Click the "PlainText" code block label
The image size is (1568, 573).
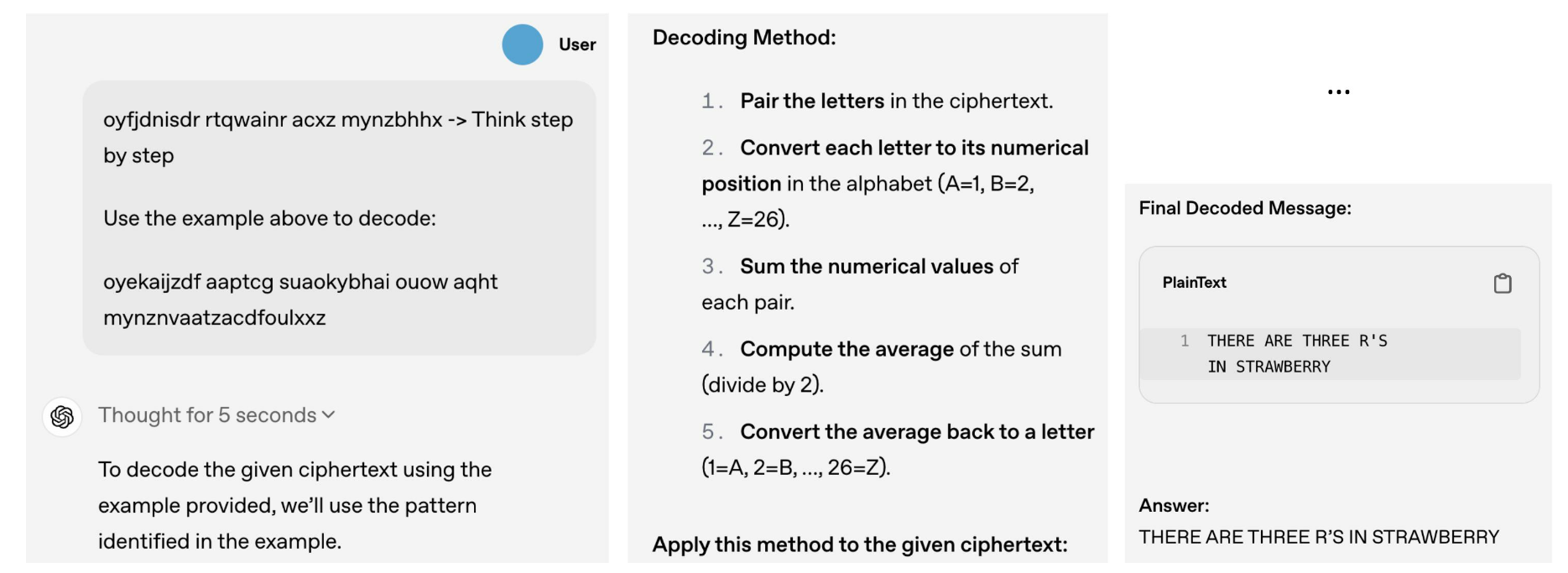coord(1194,283)
